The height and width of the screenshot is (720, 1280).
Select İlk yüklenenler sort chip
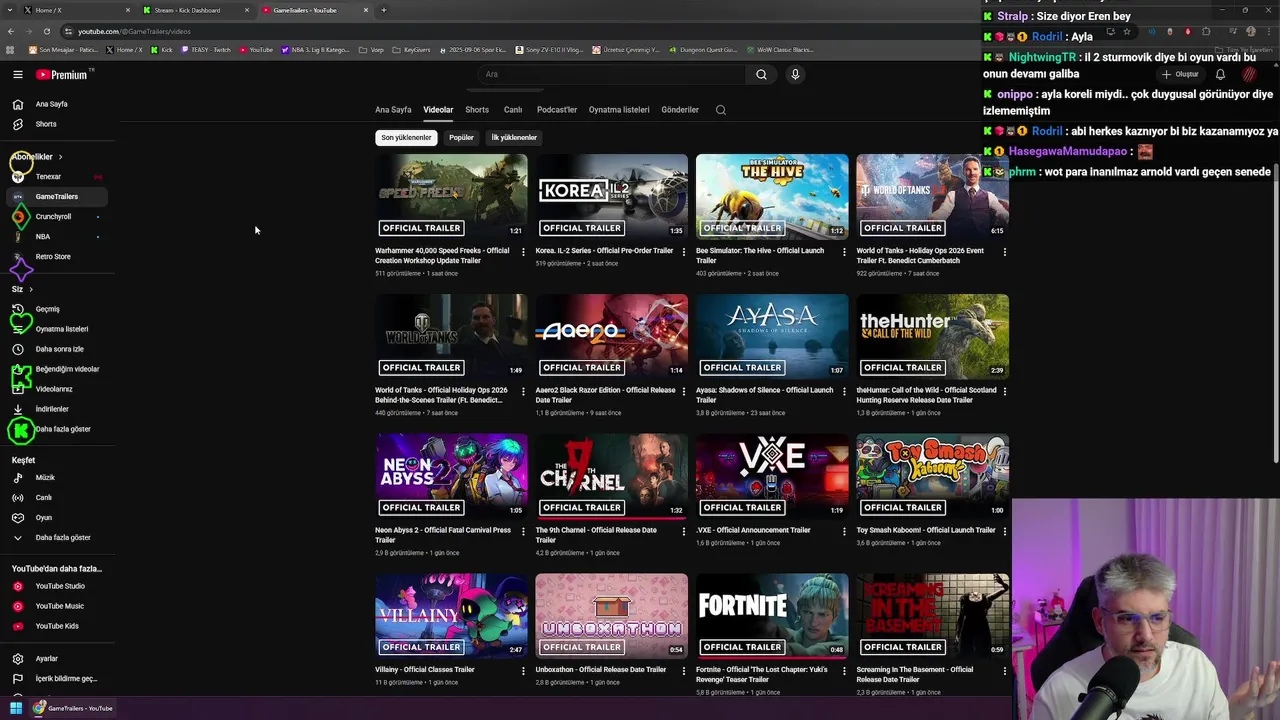pos(514,138)
